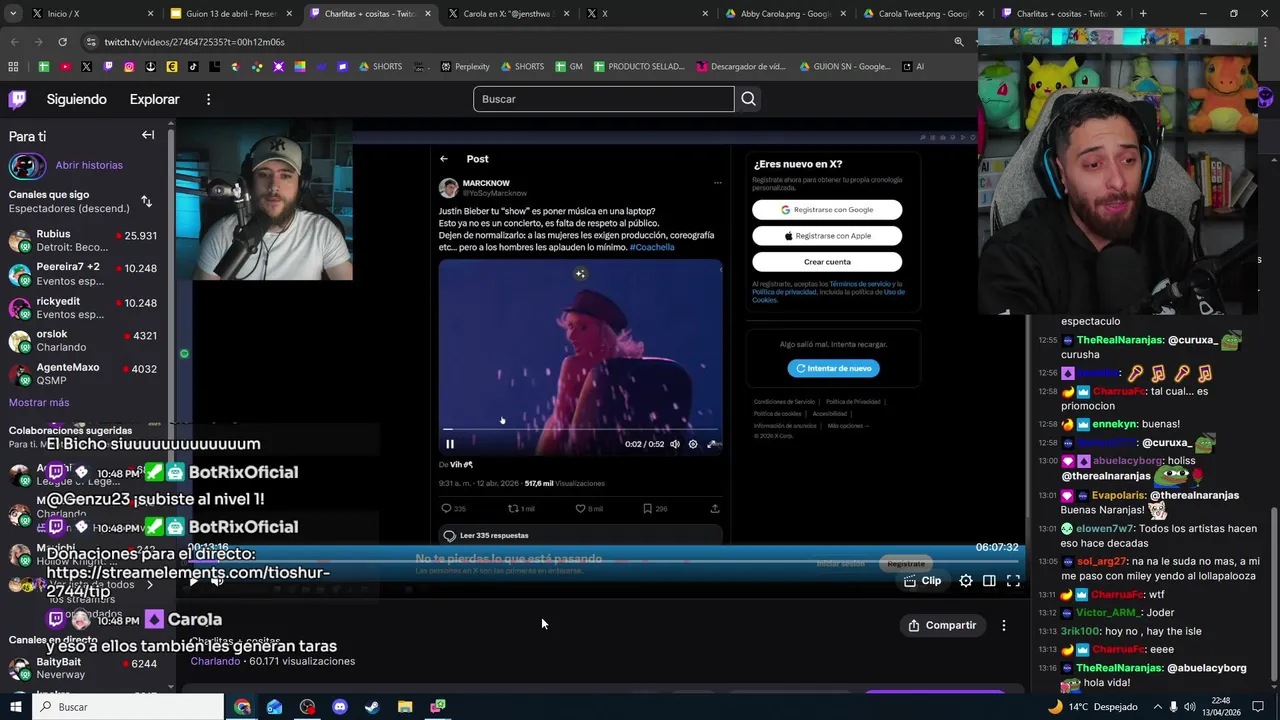Image resolution: width=1280 pixels, height=720 pixels.
Task: Collapse the Para ti sidebar
Action: pyautogui.click(x=148, y=135)
